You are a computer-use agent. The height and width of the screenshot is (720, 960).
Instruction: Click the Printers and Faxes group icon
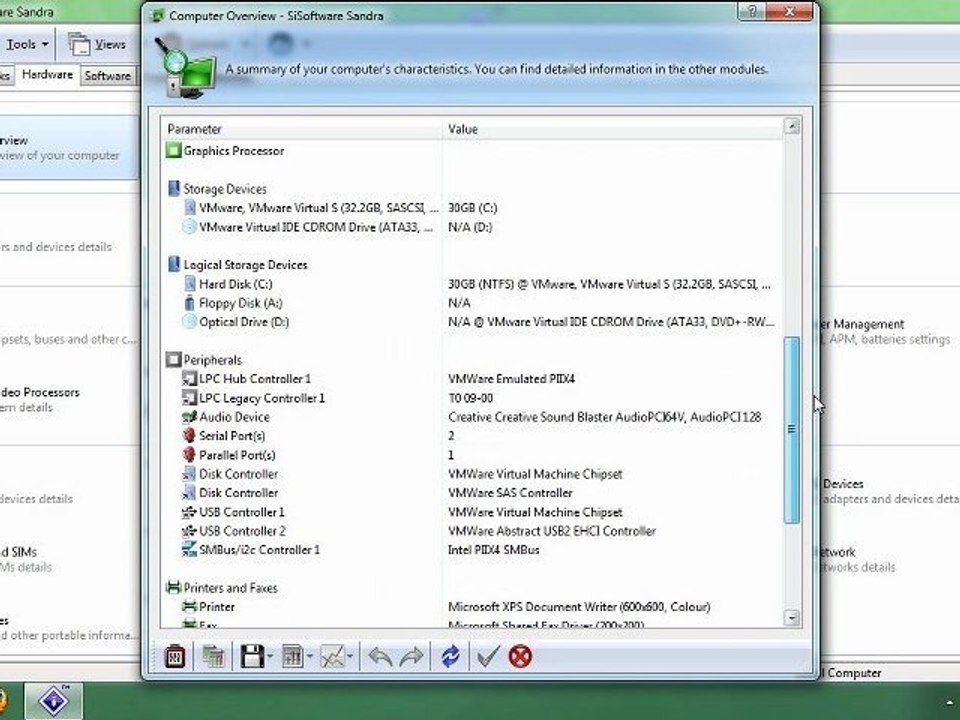[x=174, y=588]
